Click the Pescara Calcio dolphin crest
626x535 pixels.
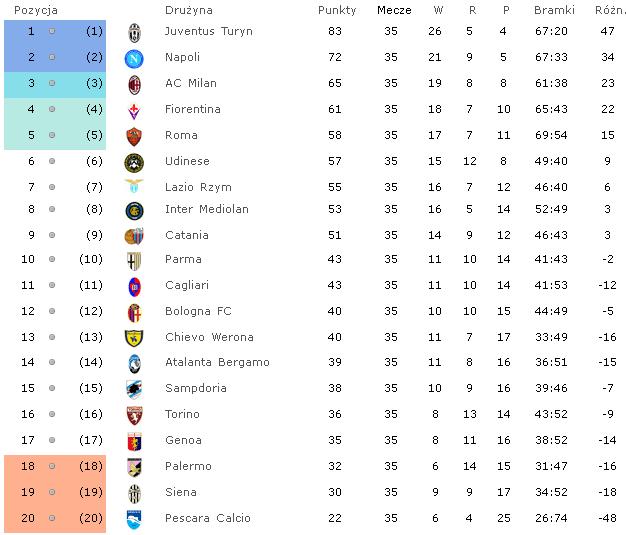(134, 518)
